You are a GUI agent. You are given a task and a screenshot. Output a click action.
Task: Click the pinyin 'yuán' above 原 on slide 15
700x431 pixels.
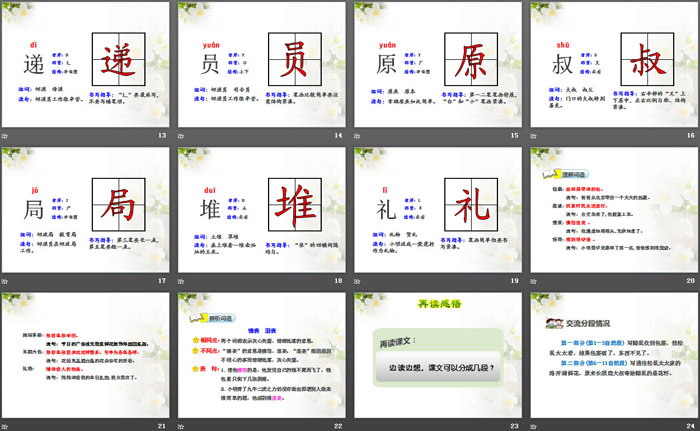[387, 45]
